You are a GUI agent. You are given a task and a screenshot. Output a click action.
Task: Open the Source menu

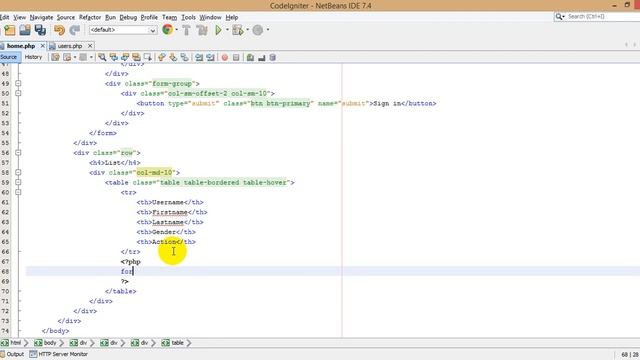click(x=66, y=17)
